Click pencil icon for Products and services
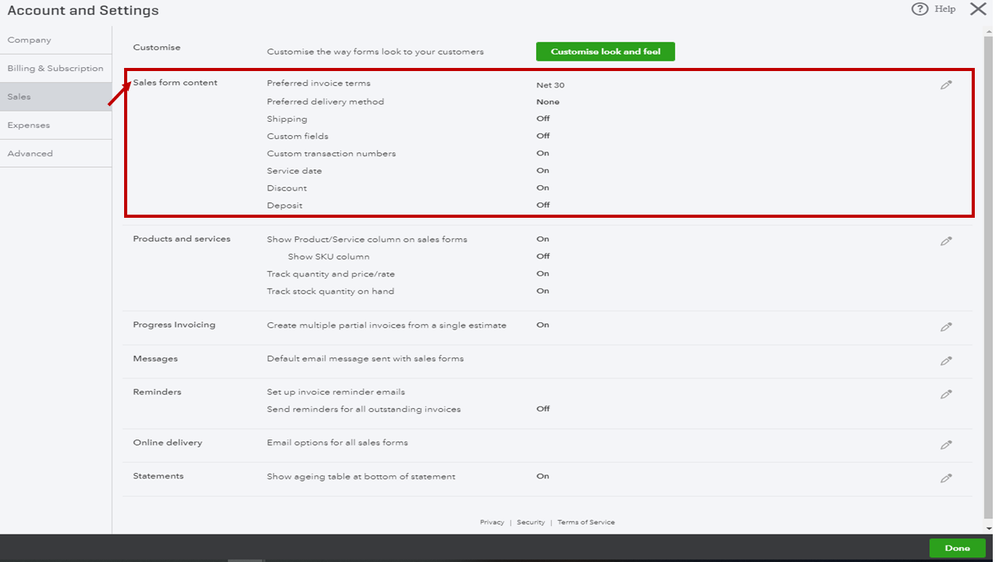Viewport: 999px width, 562px height. tap(946, 241)
